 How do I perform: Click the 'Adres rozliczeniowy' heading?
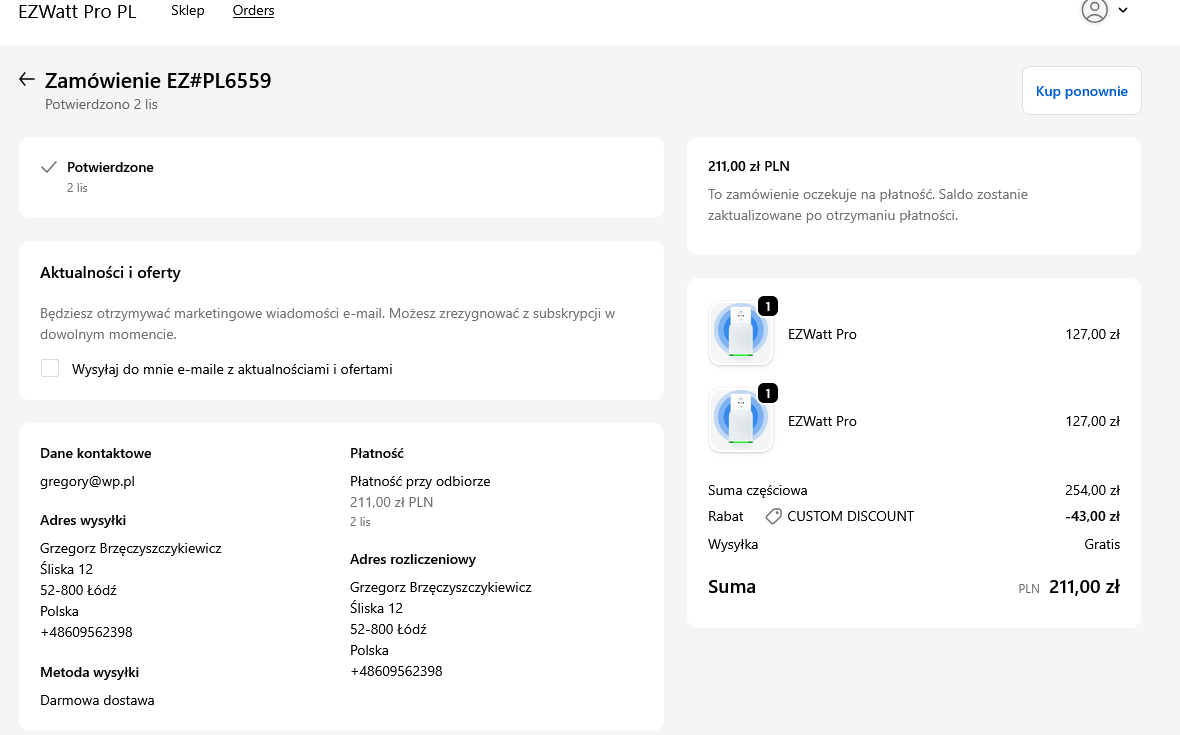pyautogui.click(x=413, y=560)
